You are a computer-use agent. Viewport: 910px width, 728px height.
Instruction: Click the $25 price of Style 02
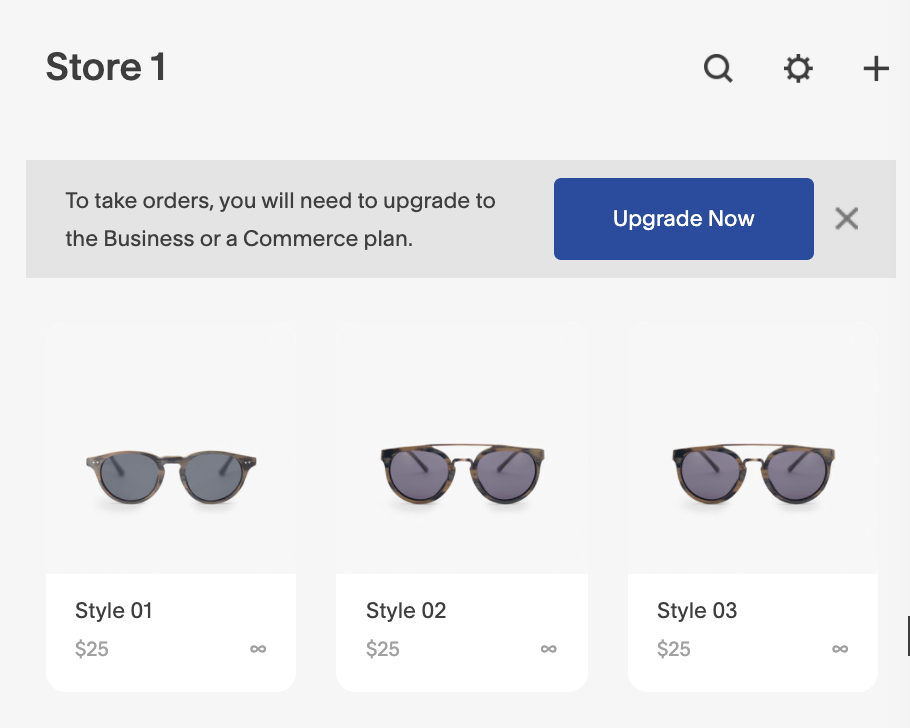pos(383,649)
